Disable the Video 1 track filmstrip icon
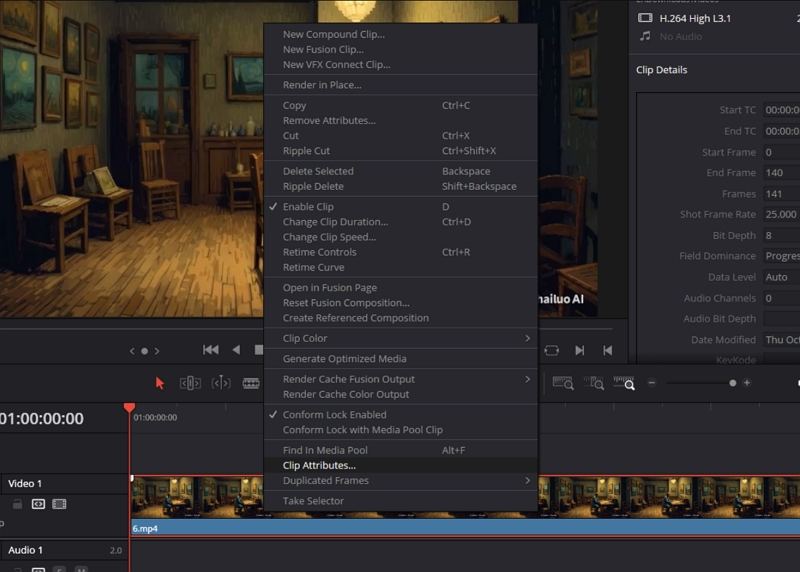 coord(59,504)
